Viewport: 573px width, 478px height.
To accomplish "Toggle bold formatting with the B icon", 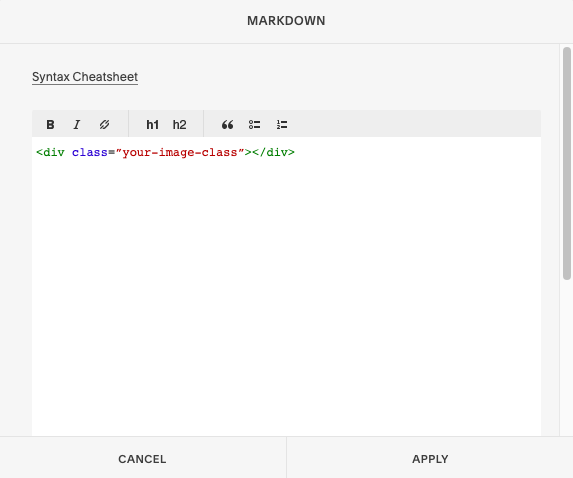I will click(50, 125).
